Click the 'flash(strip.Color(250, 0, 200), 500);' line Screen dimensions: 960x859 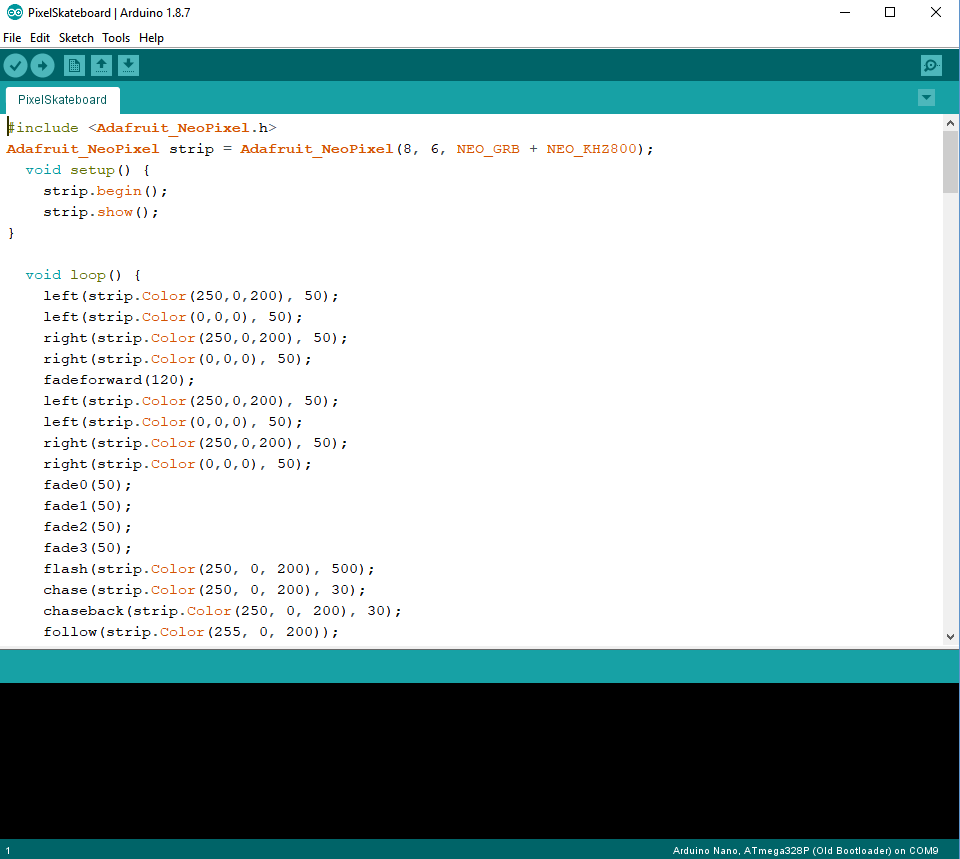[x=209, y=569]
